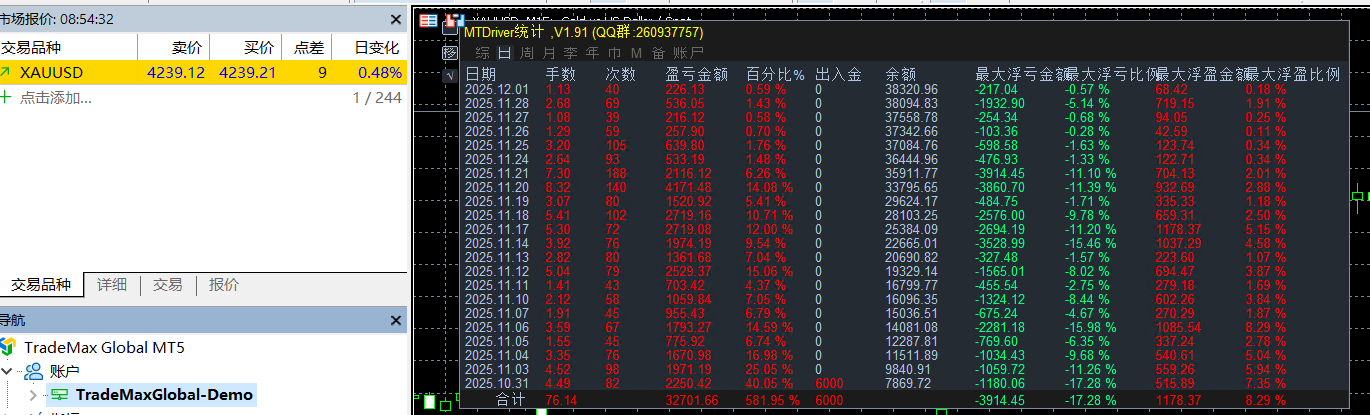Click the 手数 column header
Screen dimensions: 1370x415
tap(560, 74)
